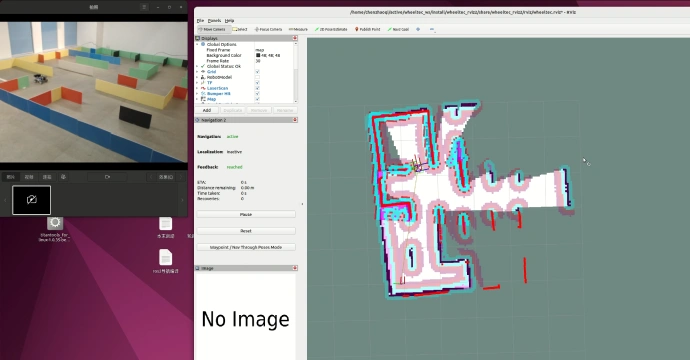Click the RobotModel display icon
Image resolution: width=690 pixels, height=360 pixels.
[203, 77]
